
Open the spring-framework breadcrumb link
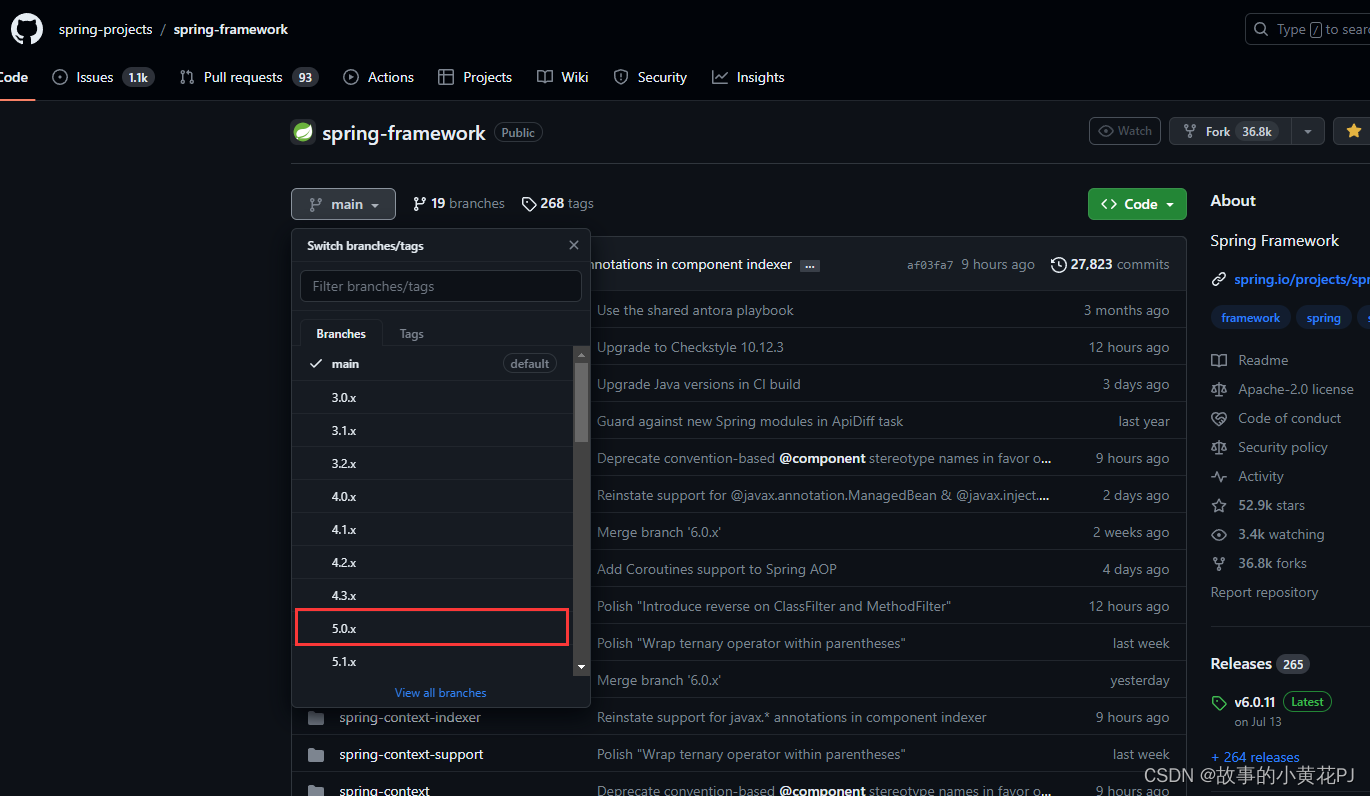[231, 29]
